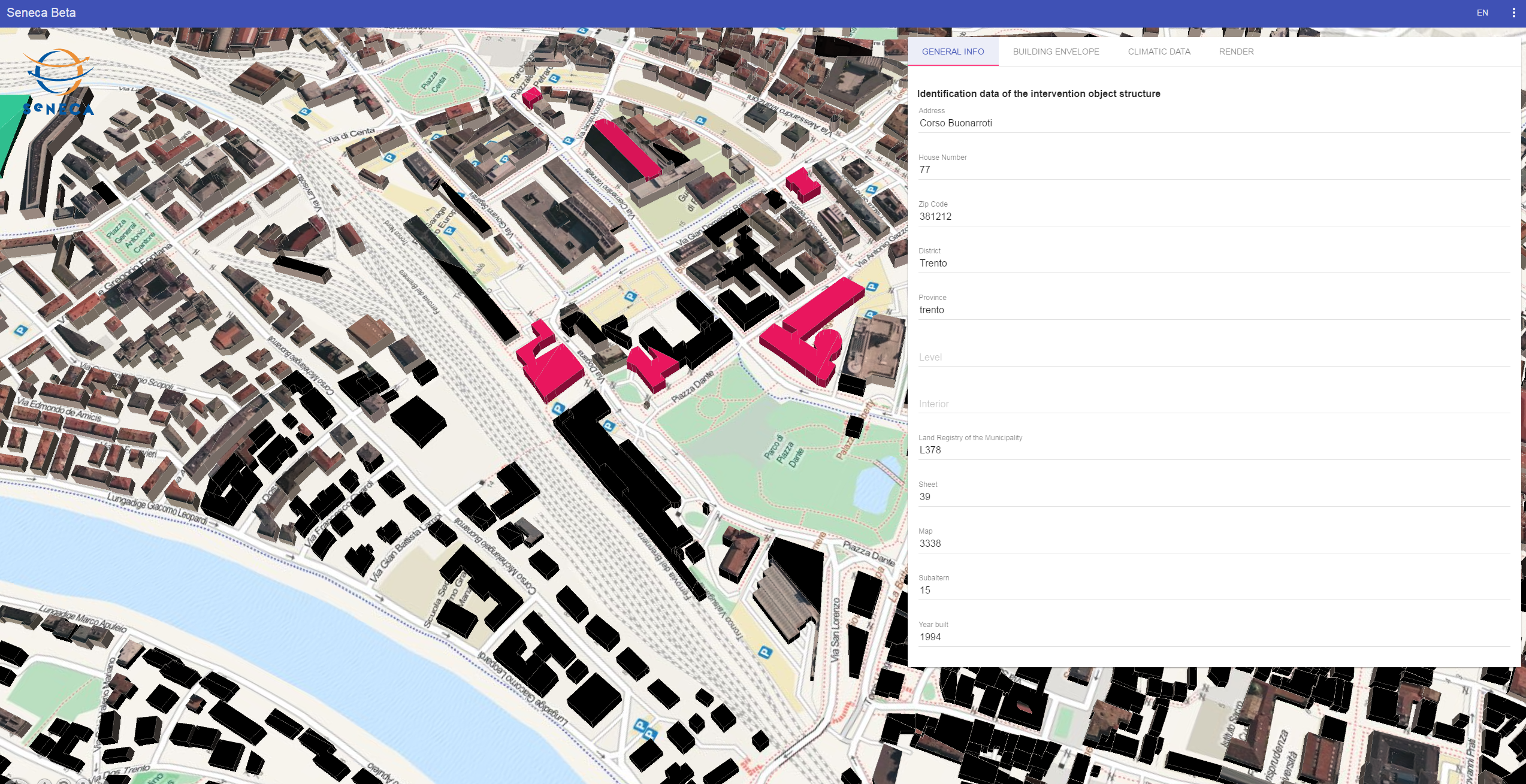Select the General Info tab

[953, 52]
